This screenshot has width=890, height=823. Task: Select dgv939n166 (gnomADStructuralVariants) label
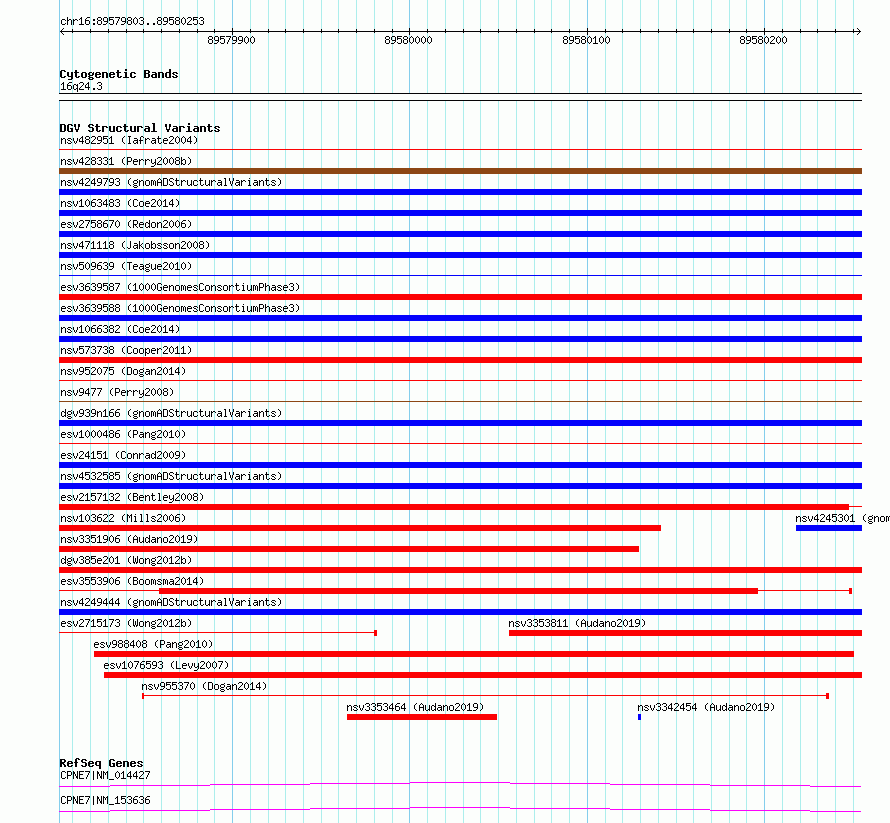pyautogui.click(x=171, y=413)
